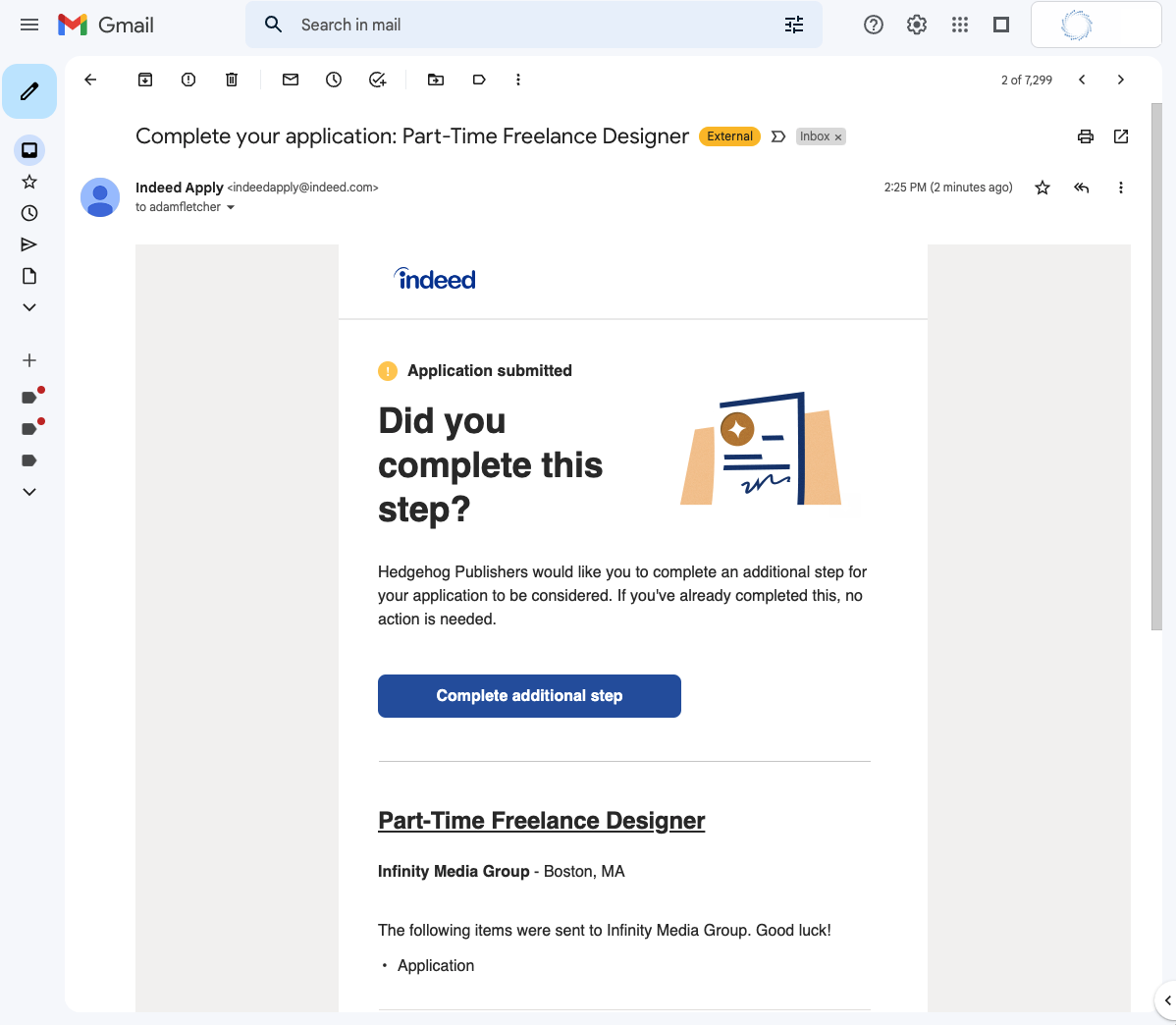Go to older email arrow
The image size is (1176, 1025).
(1120, 80)
